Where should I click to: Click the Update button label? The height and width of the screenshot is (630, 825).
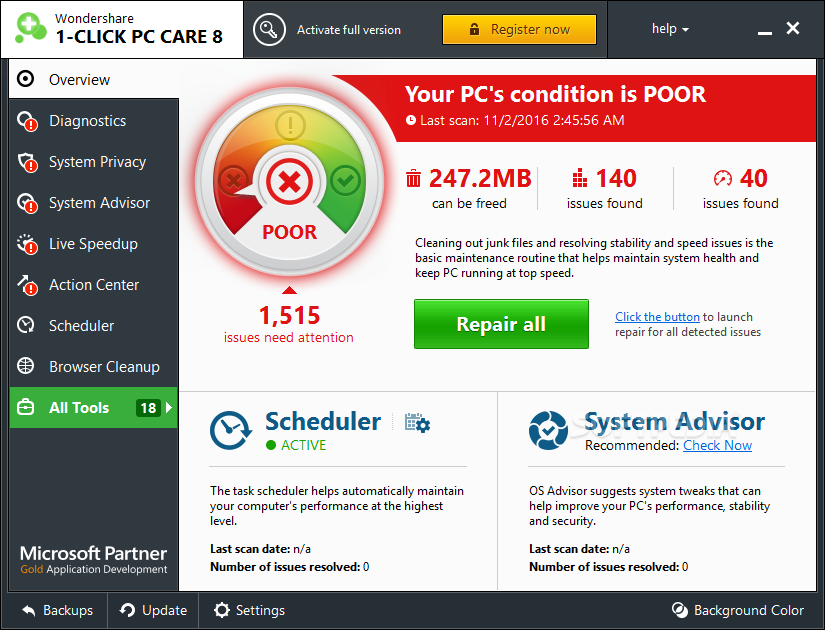[x=164, y=611]
